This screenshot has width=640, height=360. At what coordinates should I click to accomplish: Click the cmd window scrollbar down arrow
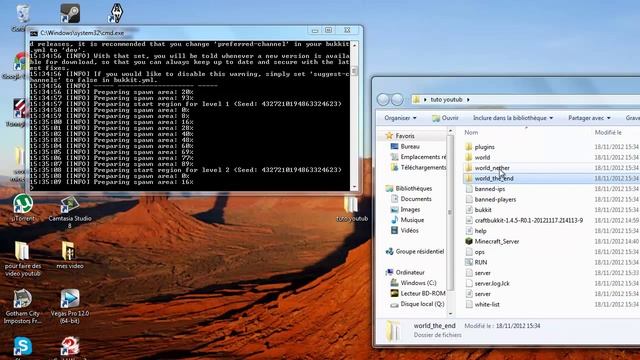click(x=354, y=187)
